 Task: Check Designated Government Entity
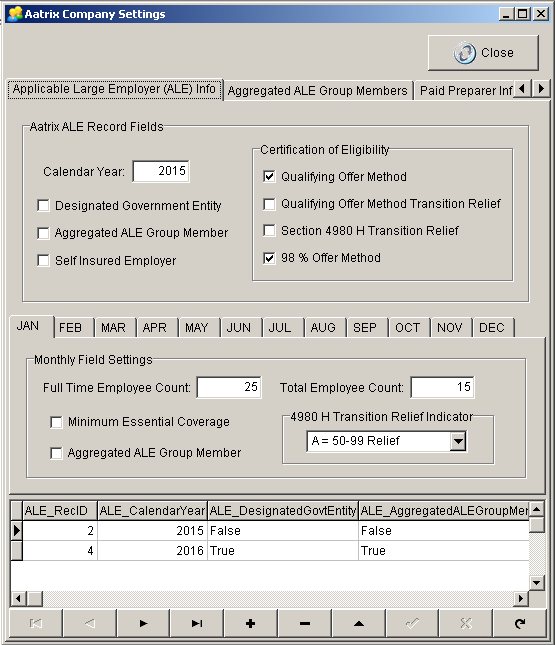(x=43, y=205)
